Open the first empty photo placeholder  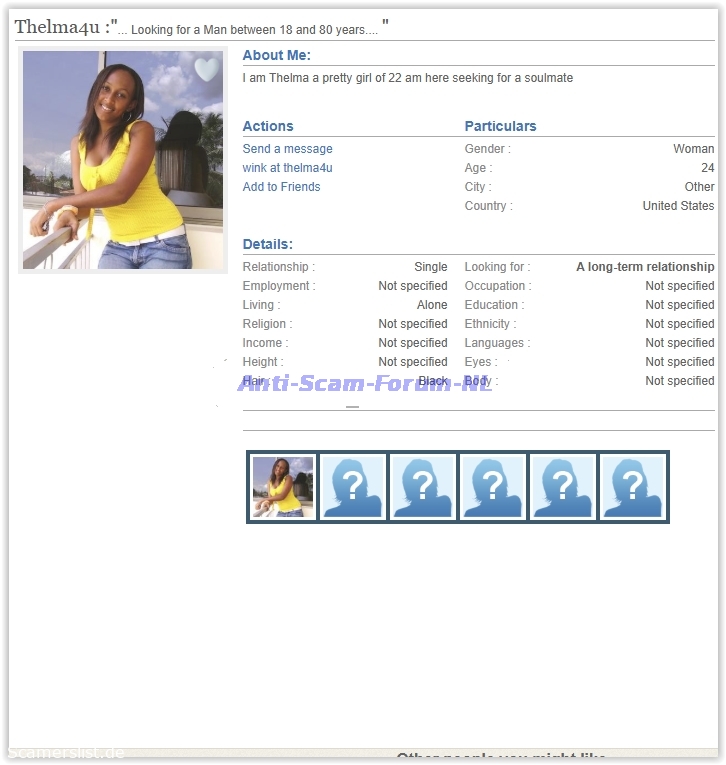coord(352,487)
